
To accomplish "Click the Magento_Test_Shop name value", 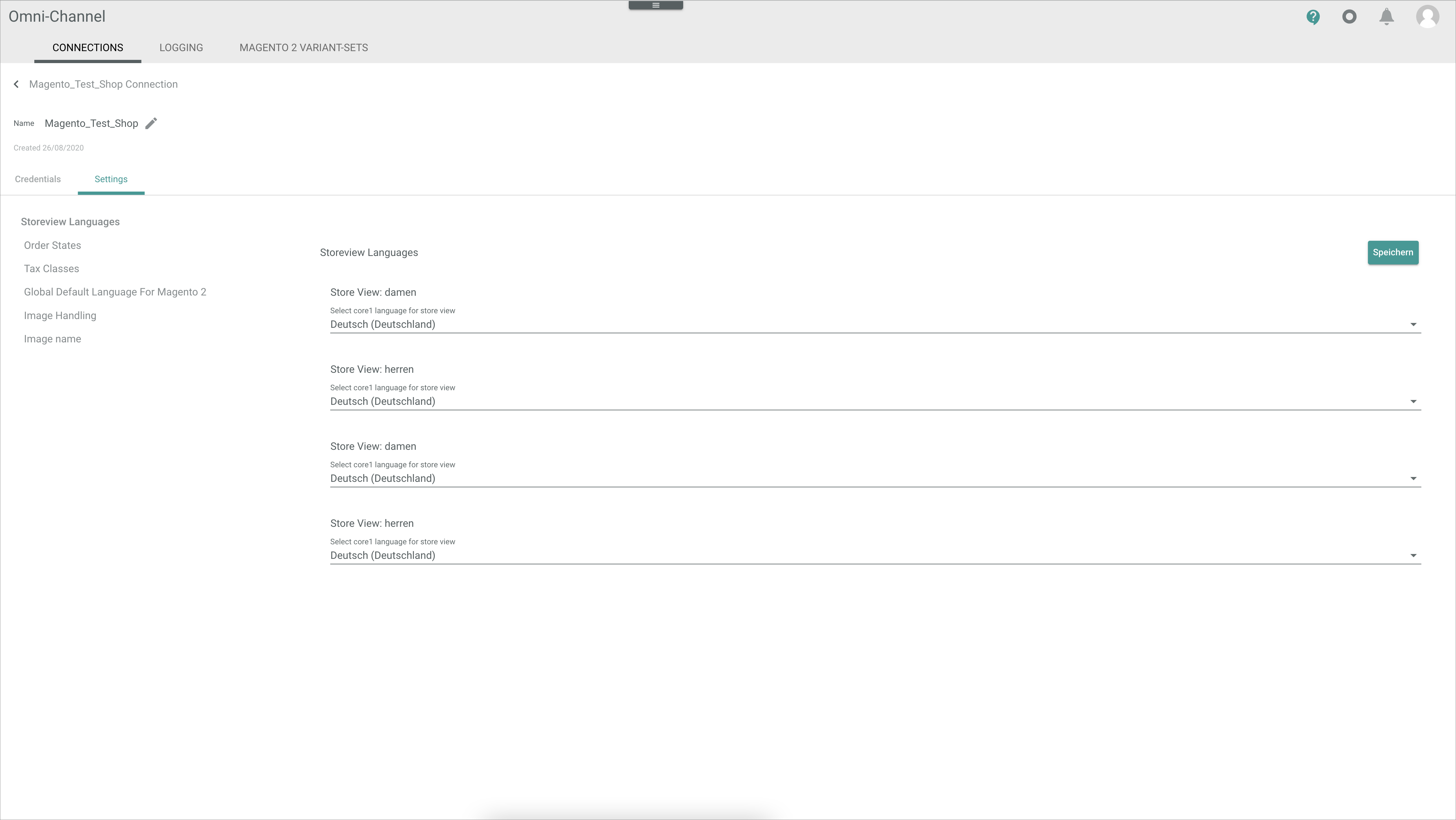I will (92, 123).
